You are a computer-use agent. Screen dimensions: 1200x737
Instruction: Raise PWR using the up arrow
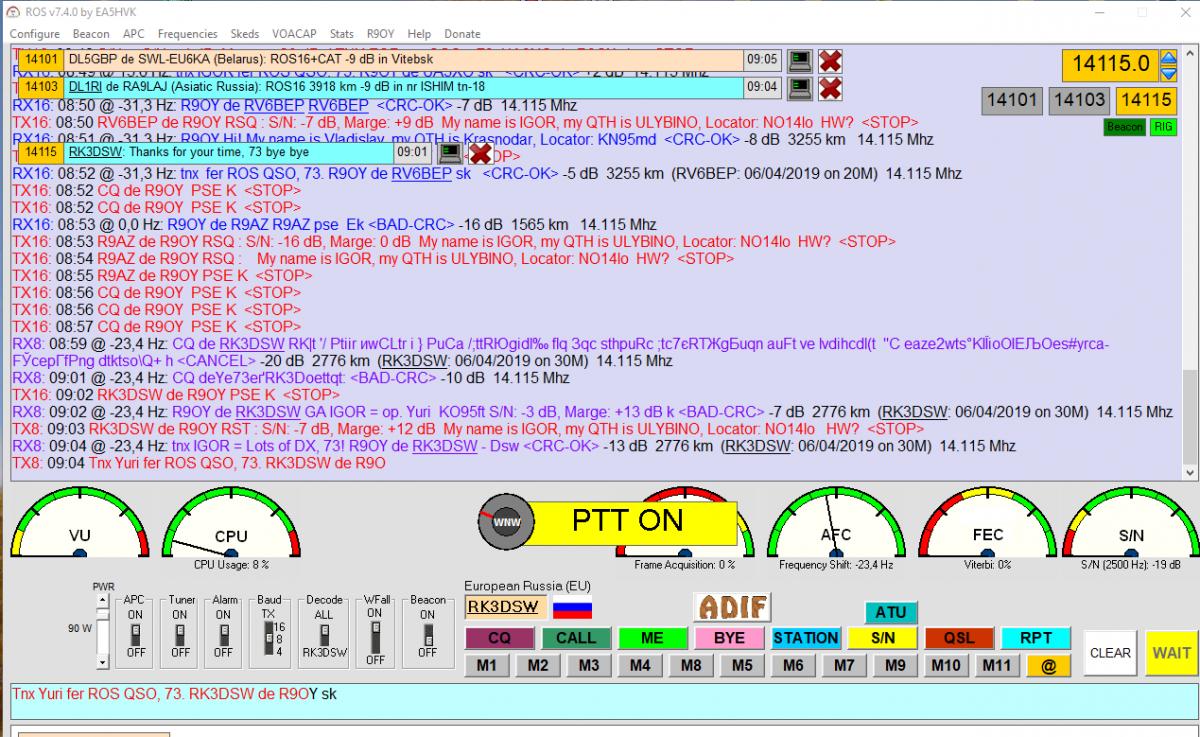click(102, 600)
